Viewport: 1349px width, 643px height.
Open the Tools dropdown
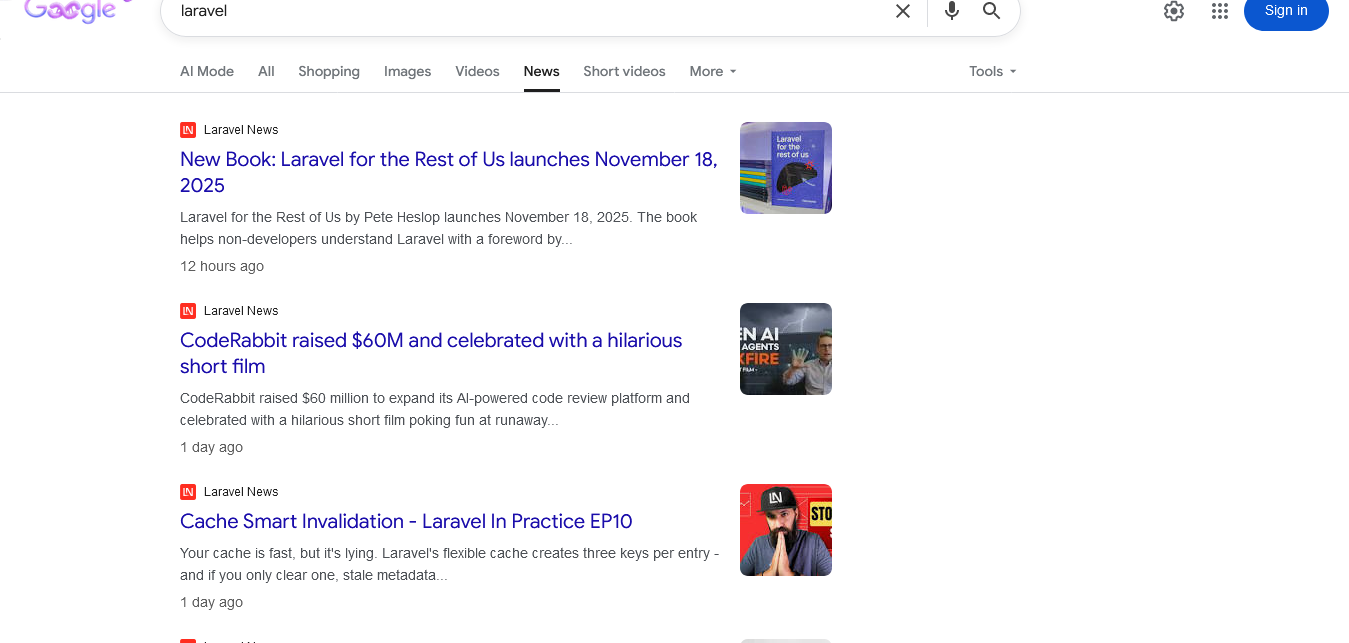[992, 72]
